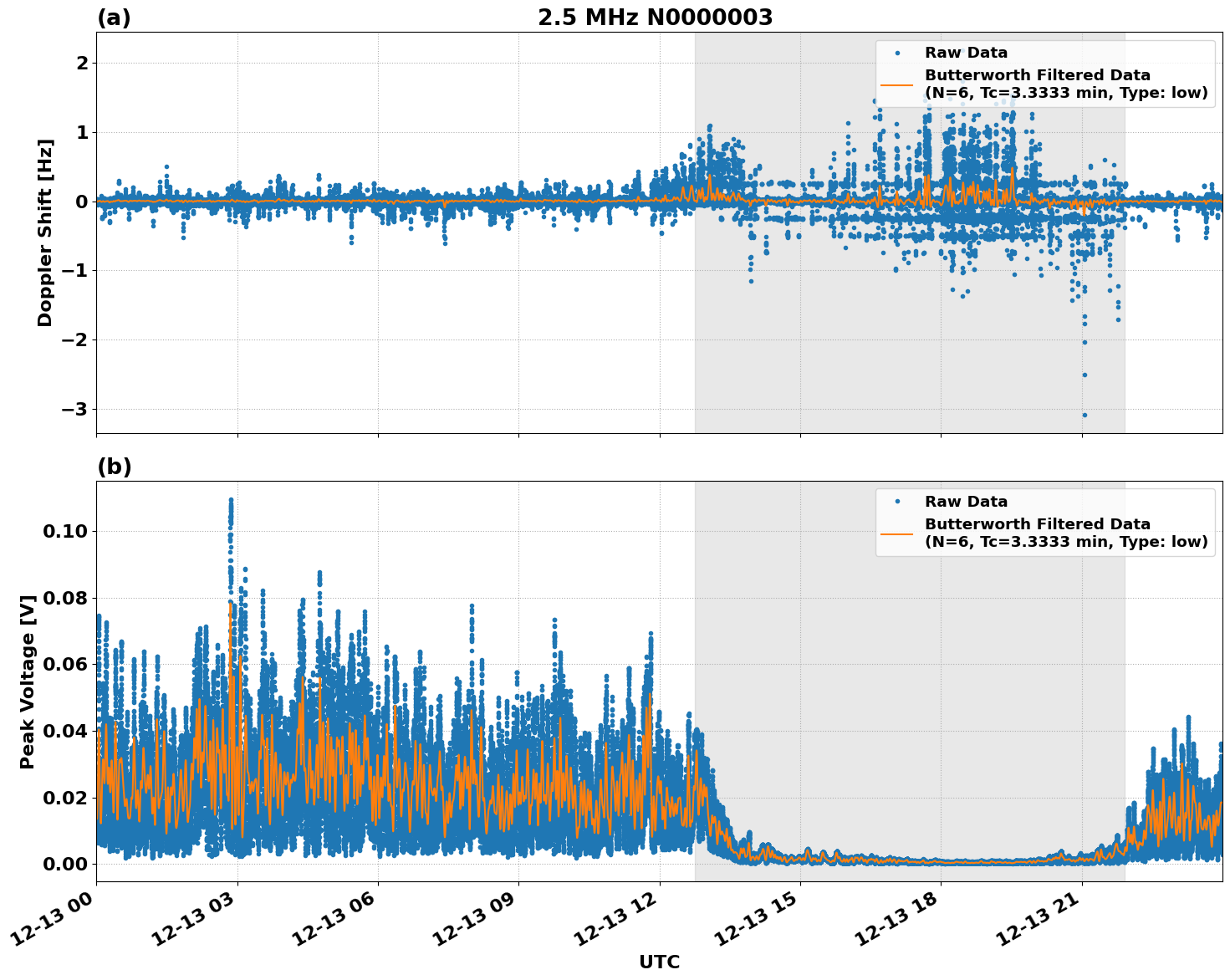Click the subplot label (b)
Image resolution: width=1230 pixels, height=980 pixels.
[114, 467]
